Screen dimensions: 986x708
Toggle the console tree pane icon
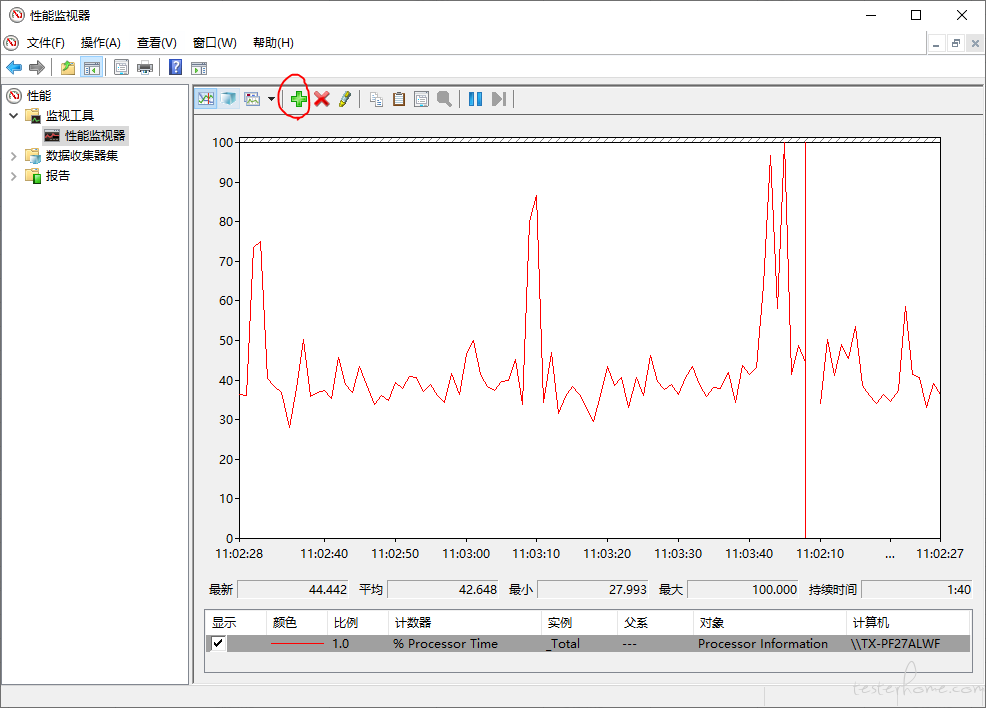coord(92,67)
